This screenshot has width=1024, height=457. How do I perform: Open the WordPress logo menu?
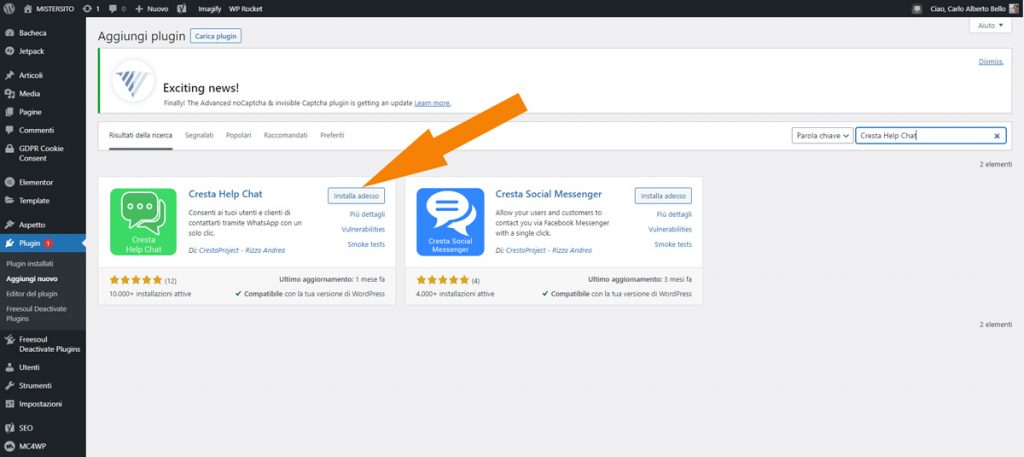(10, 9)
